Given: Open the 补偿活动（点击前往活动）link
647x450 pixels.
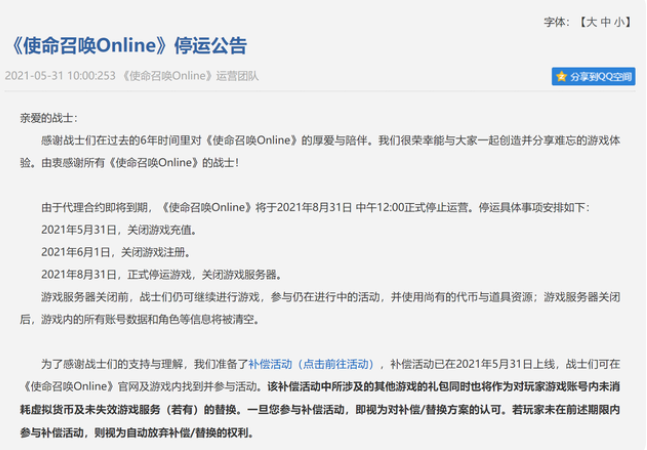Looking at the screenshot, I should click(312, 364).
